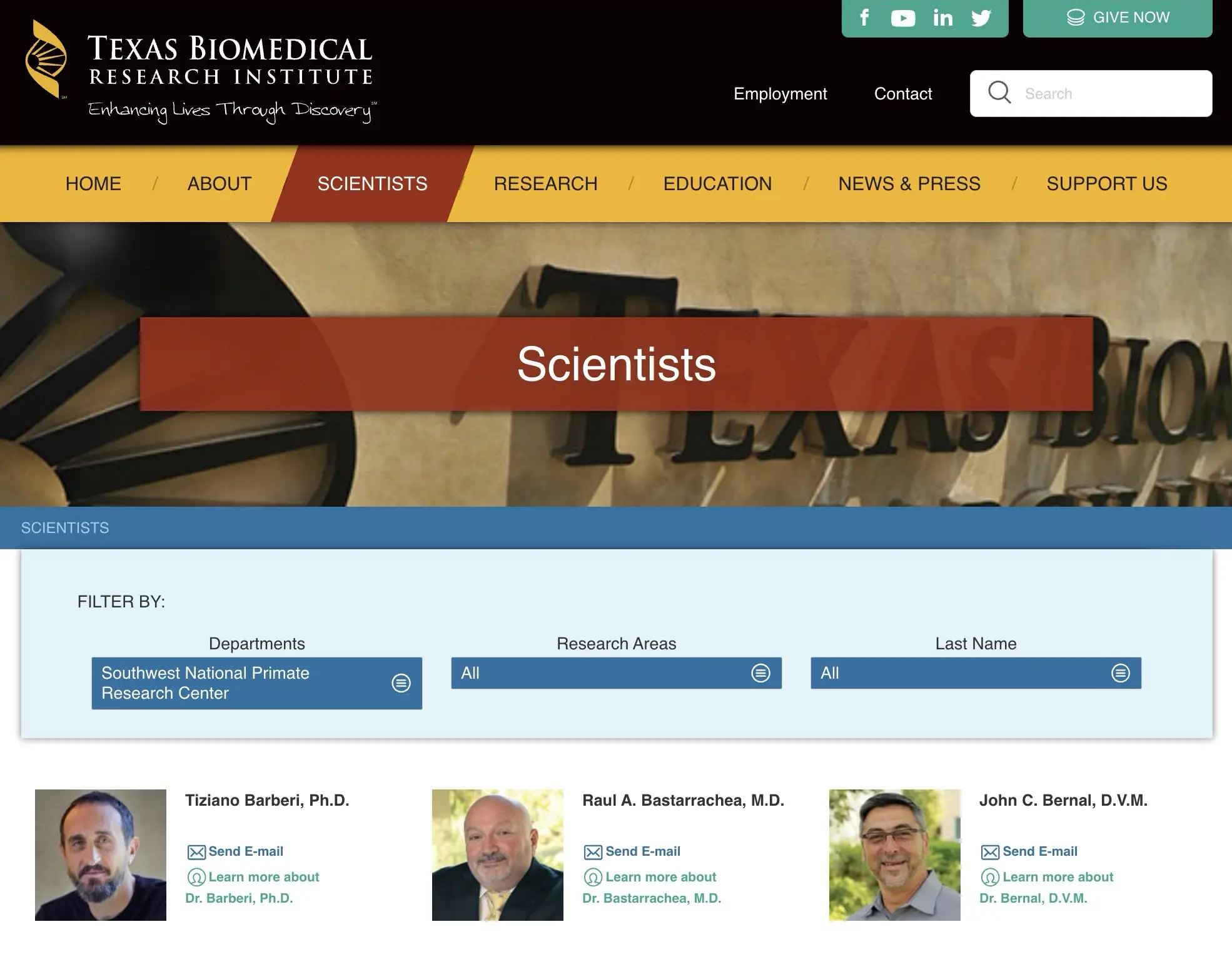Click the envelope icon for Barberi
Image resolution: width=1232 pixels, height=979 pixels.
coord(196,852)
